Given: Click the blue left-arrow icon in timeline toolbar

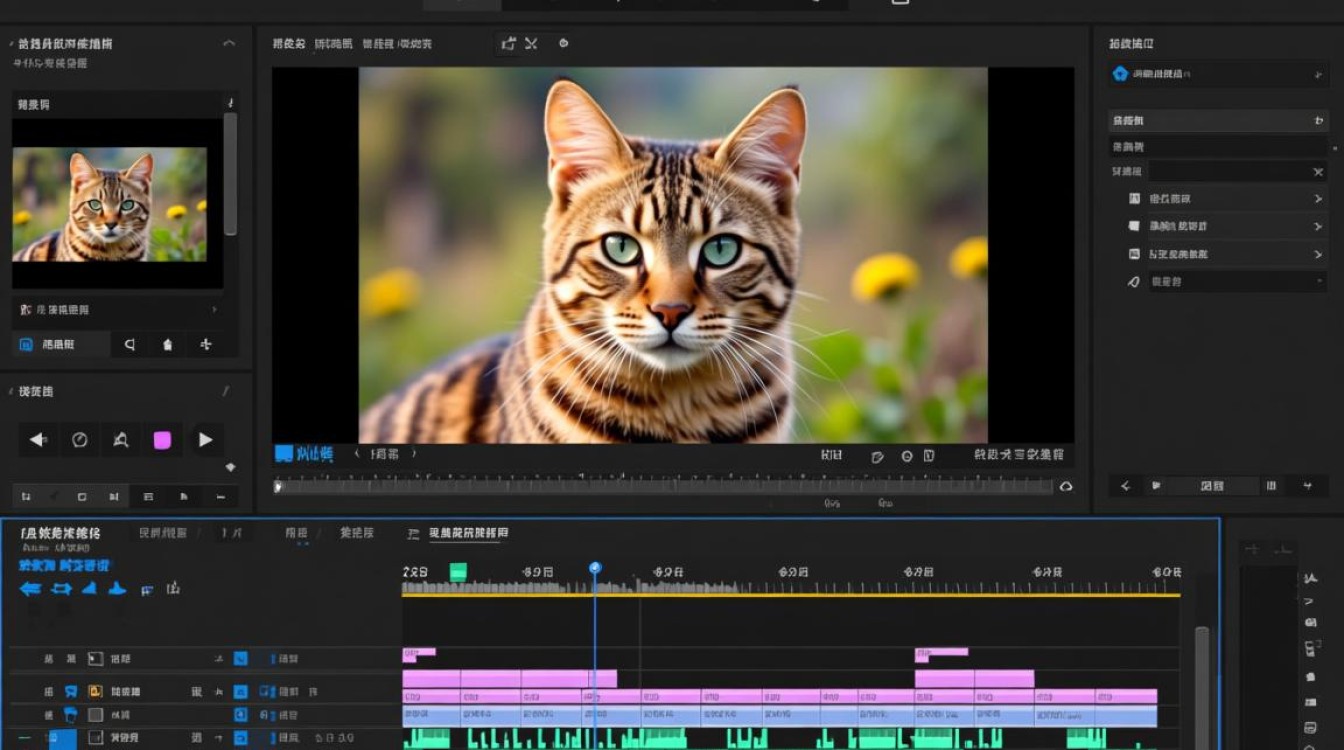Looking at the screenshot, I should 31,589.
